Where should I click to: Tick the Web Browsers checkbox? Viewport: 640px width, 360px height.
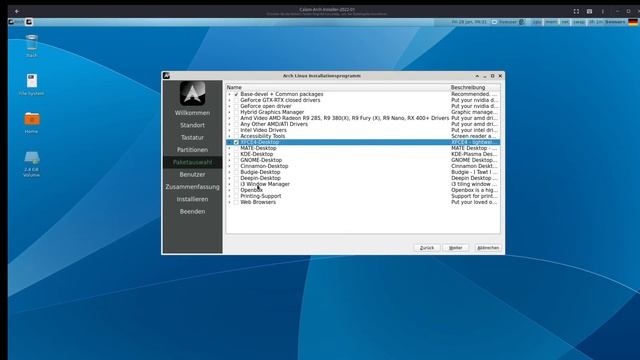pos(236,202)
